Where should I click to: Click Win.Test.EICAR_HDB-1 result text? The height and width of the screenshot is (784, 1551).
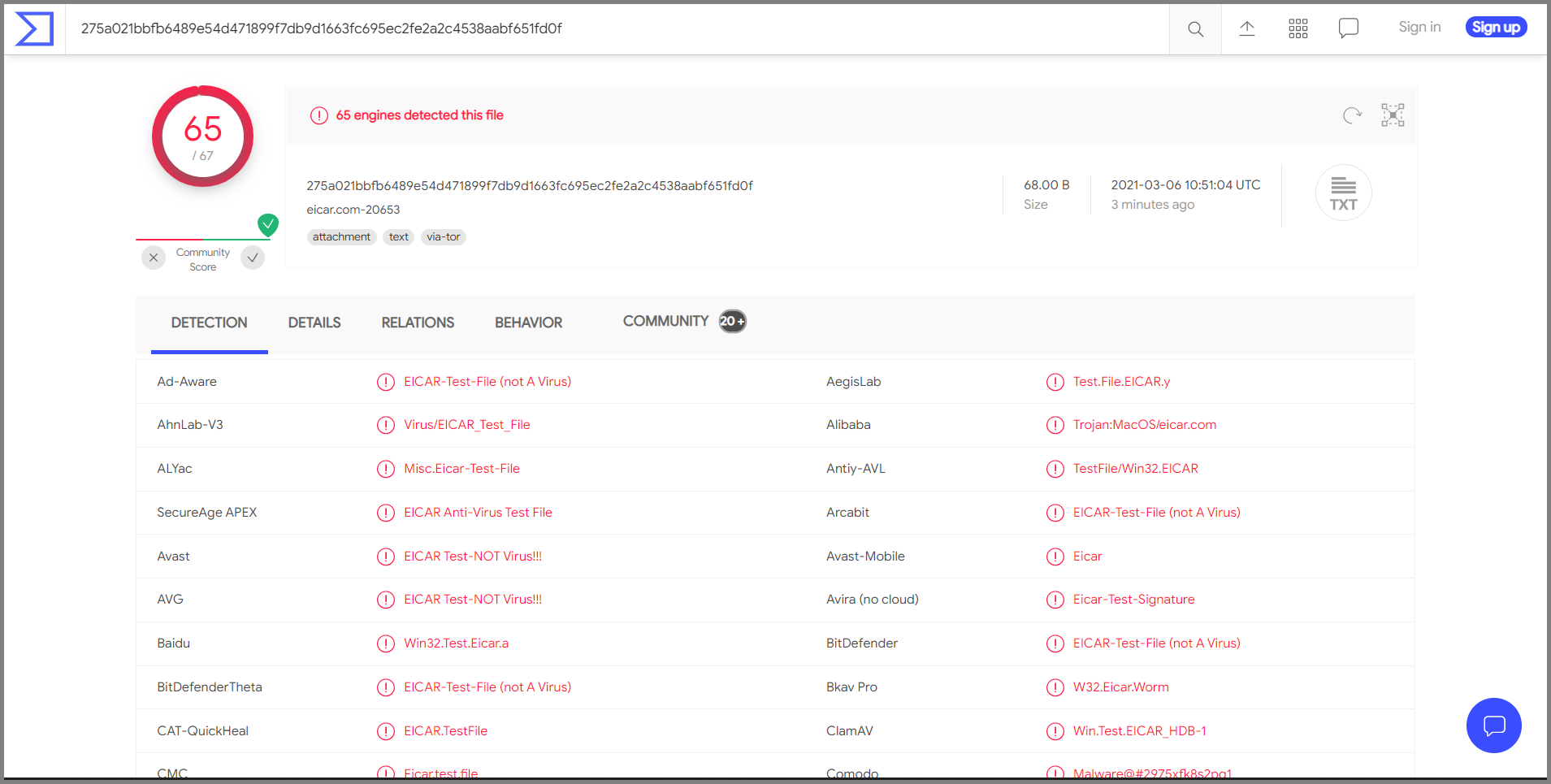coord(1139,731)
